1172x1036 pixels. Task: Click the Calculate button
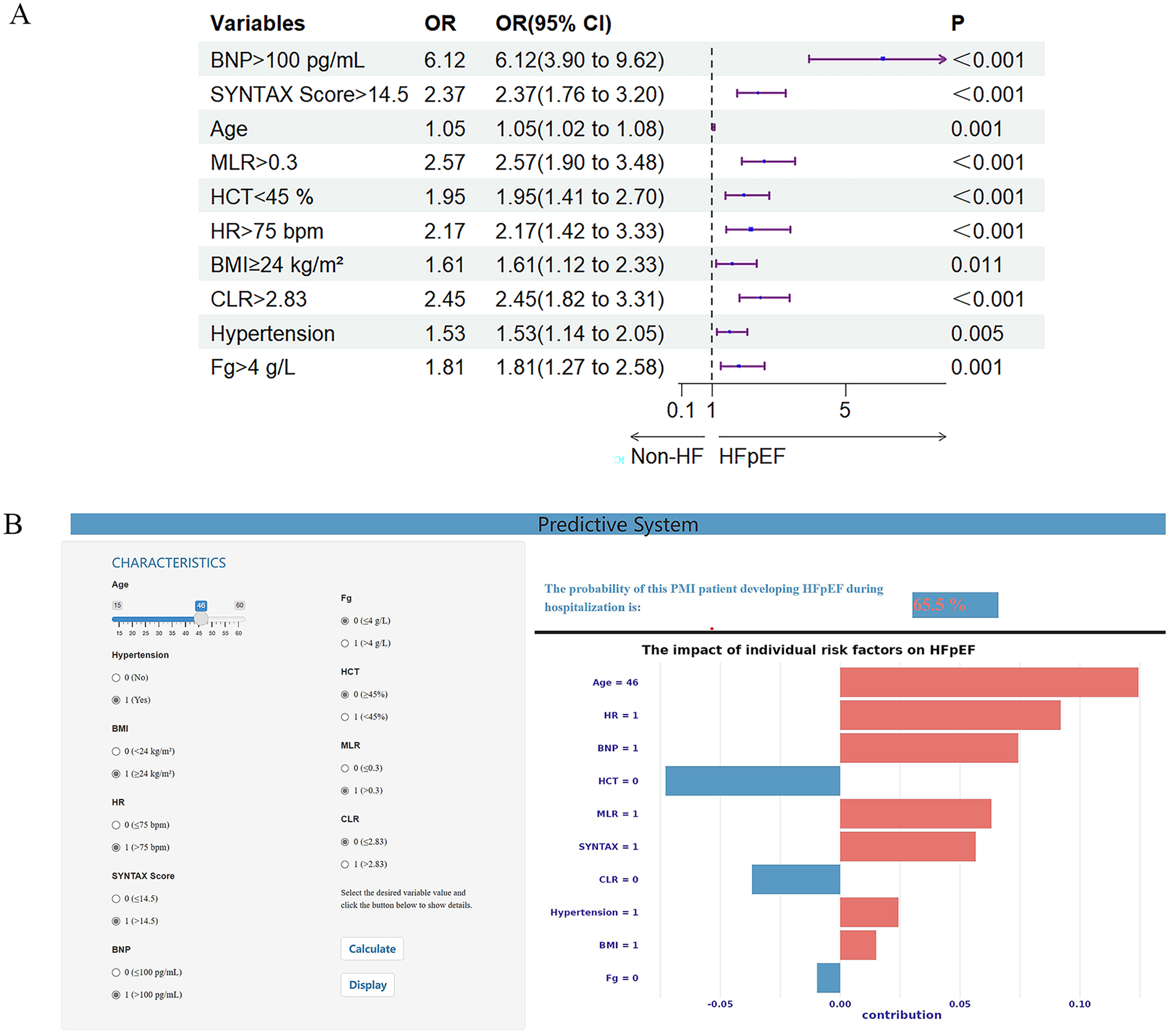371,949
